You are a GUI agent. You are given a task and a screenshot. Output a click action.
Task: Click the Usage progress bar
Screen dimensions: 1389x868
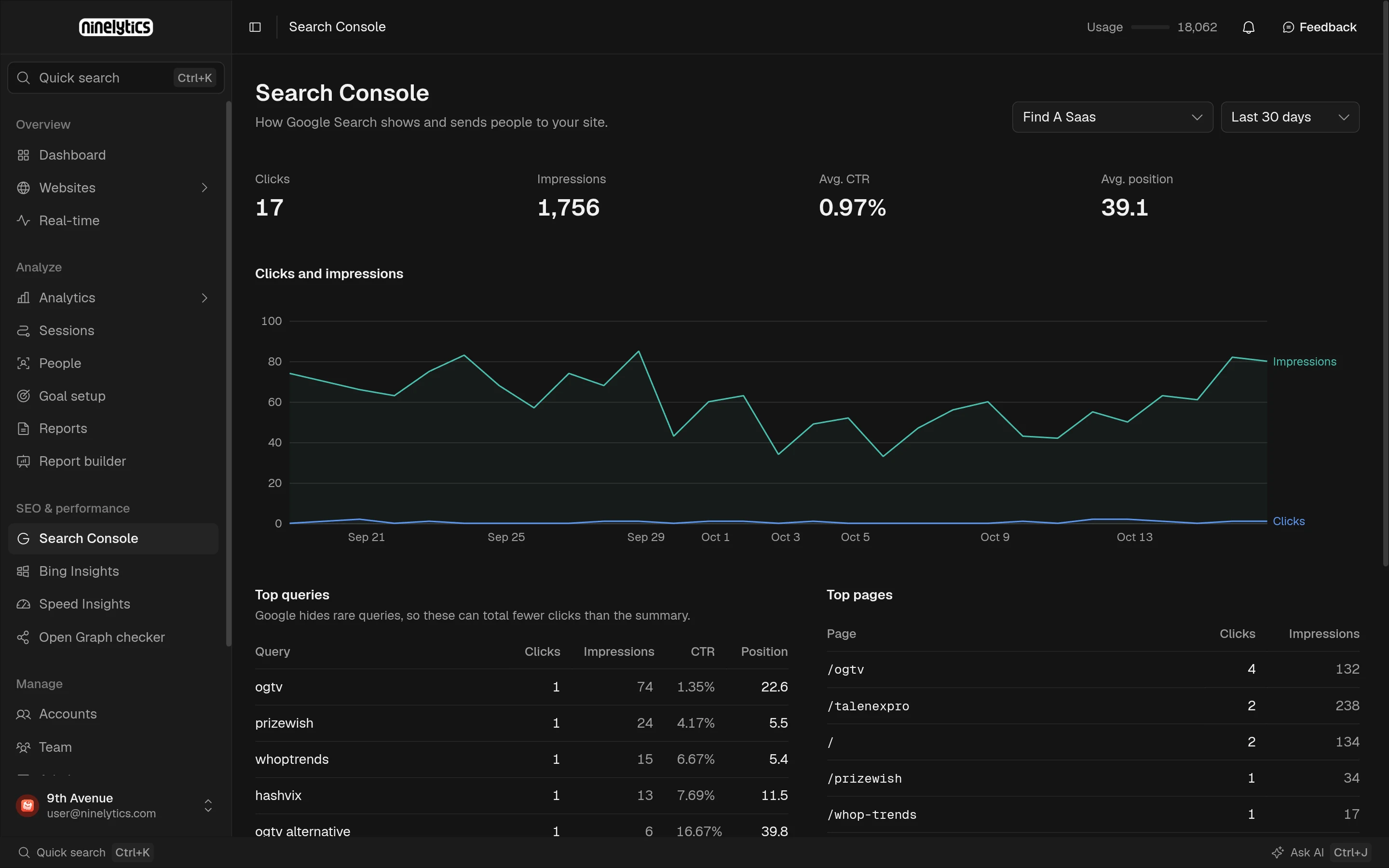1150,27
